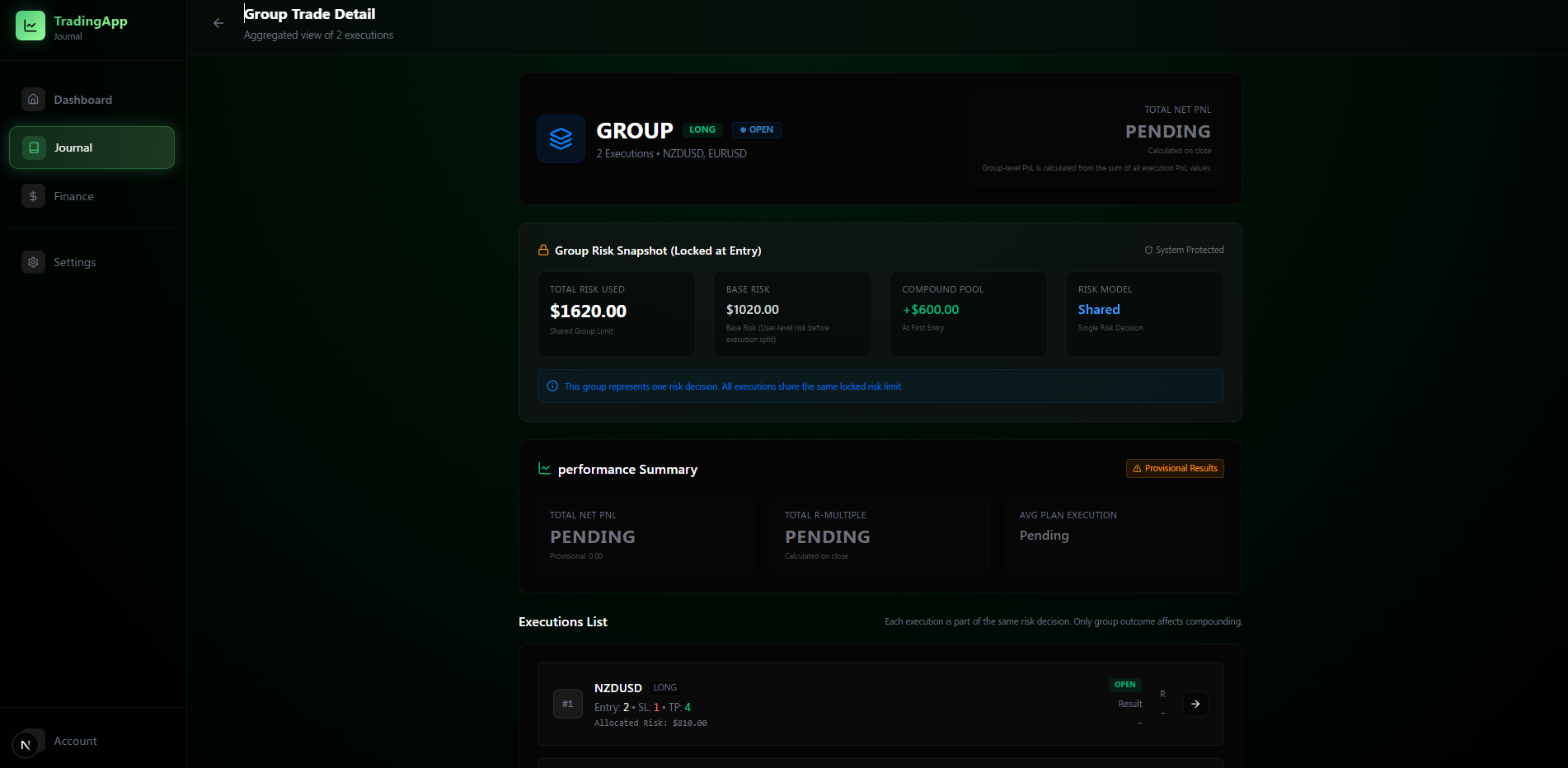Click the Provisional Results badge
The image size is (1568, 768).
(1174, 468)
